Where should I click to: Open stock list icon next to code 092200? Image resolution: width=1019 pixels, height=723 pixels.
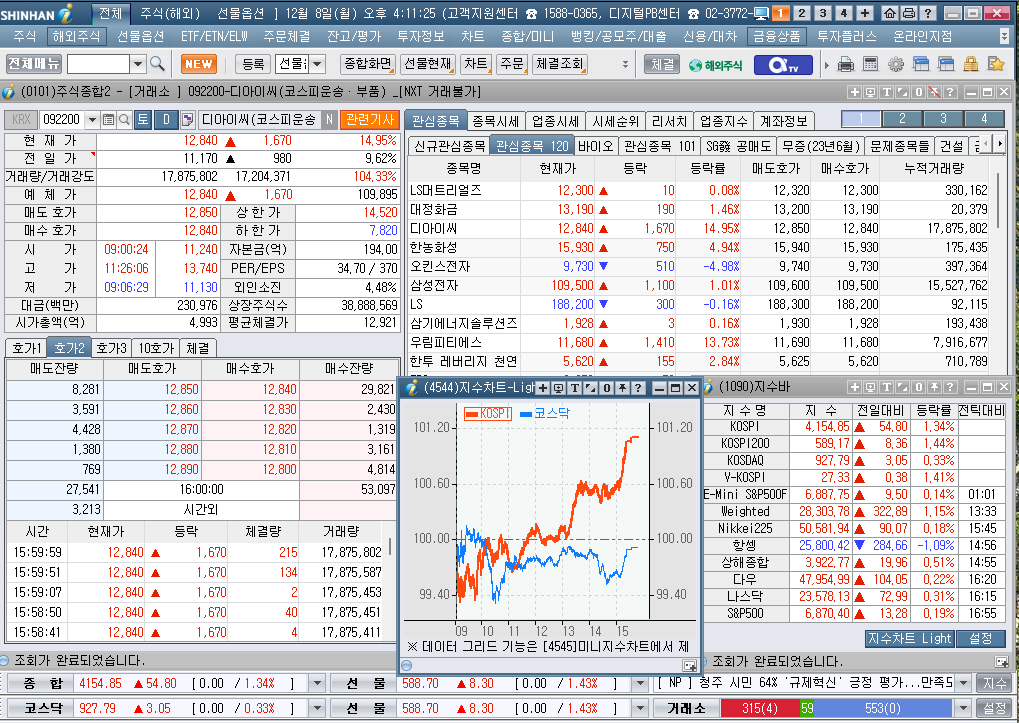coord(109,120)
